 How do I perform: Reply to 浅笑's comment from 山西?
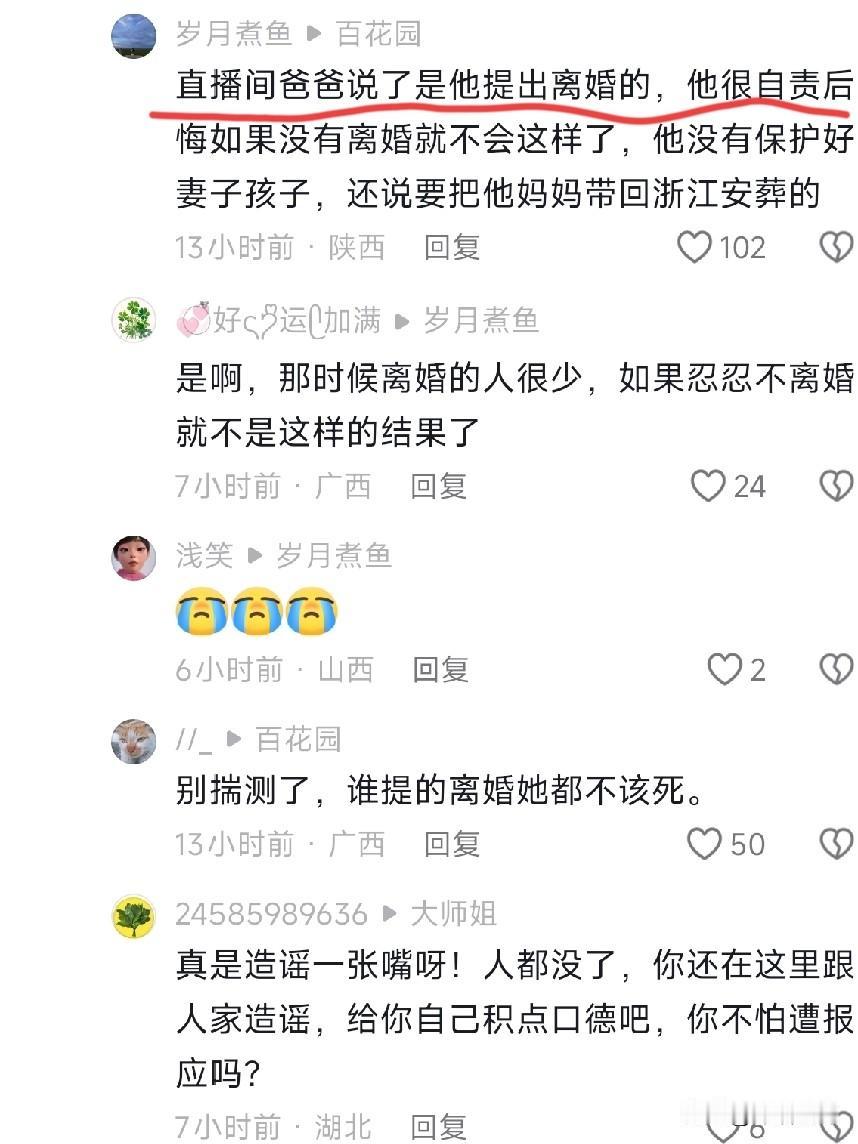(x=441, y=669)
